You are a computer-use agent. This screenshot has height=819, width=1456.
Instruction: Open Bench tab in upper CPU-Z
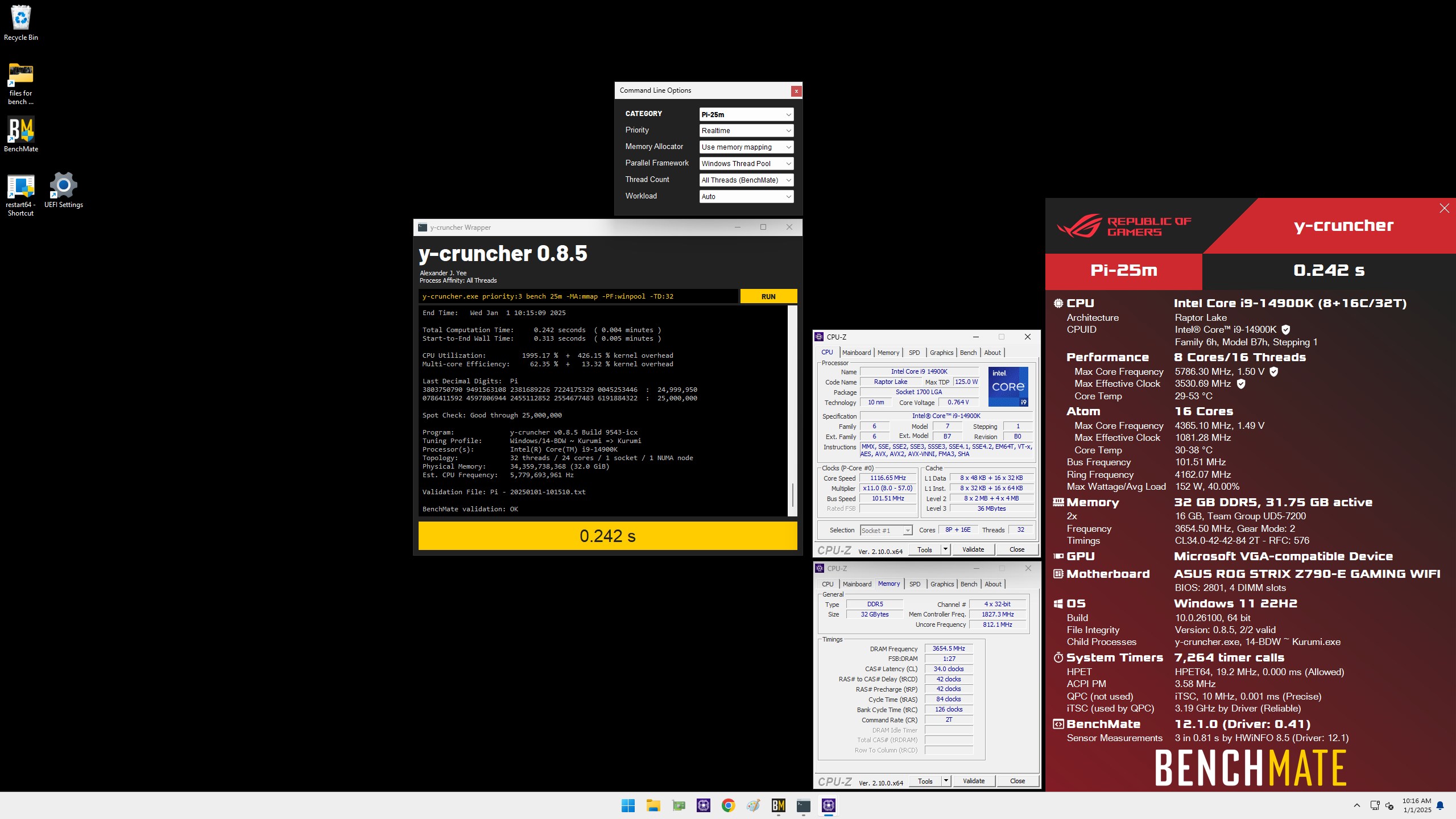(968, 353)
